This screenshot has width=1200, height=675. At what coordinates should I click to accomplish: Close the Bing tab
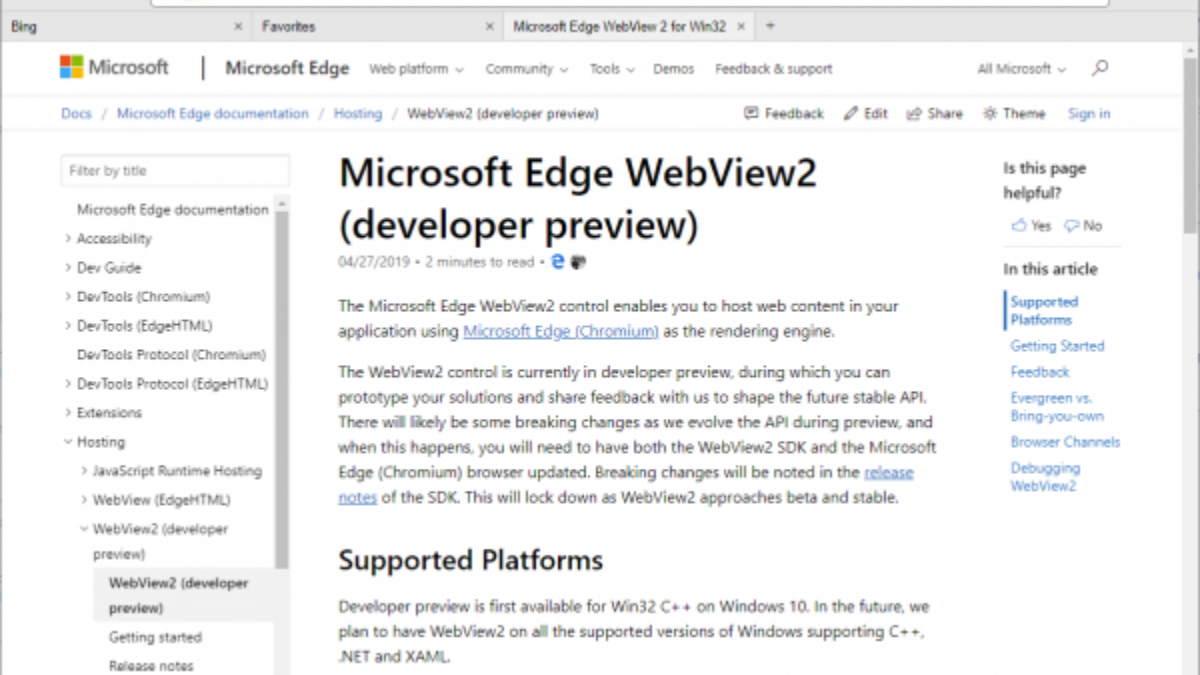[x=238, y=26]
